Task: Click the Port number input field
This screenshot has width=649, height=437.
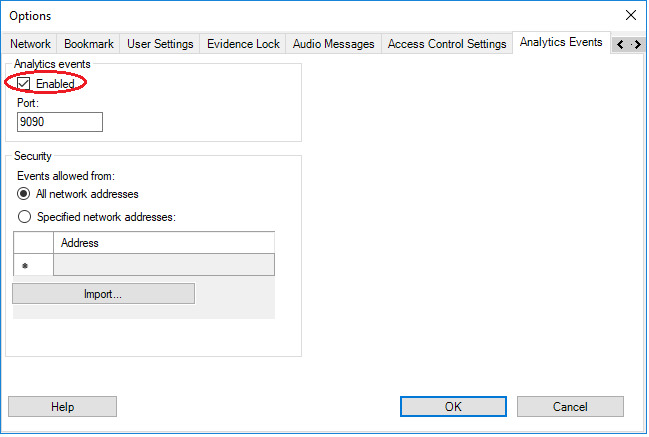Action: [60, 122]
